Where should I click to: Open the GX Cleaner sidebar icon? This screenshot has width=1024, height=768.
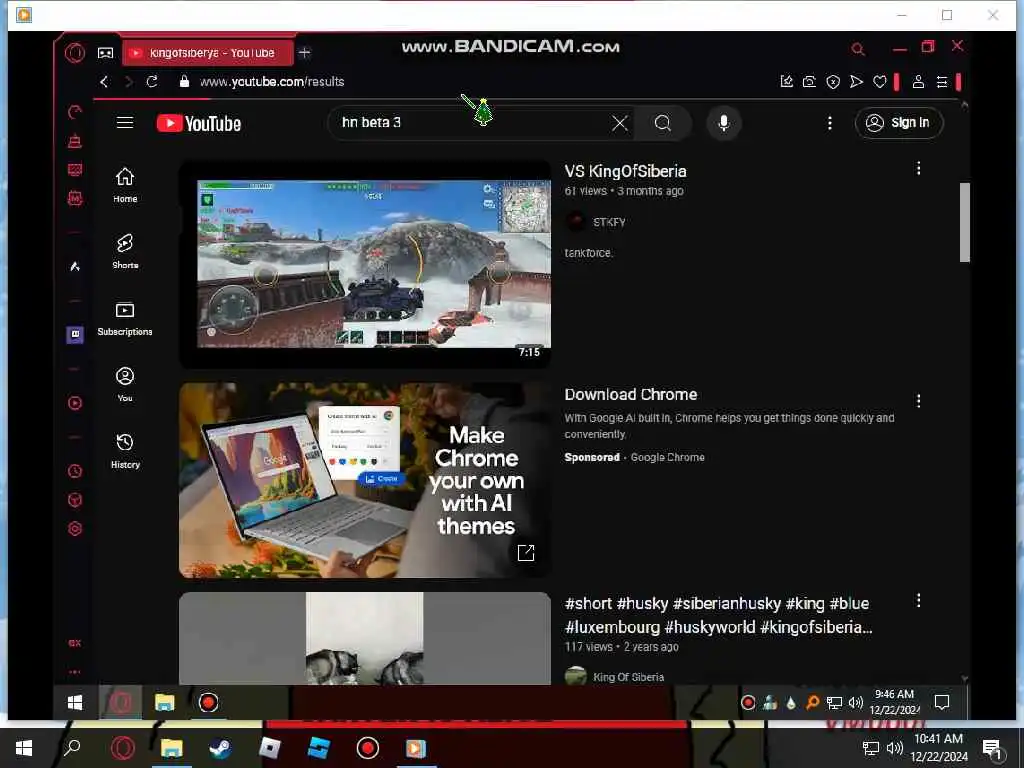(75, 140)
